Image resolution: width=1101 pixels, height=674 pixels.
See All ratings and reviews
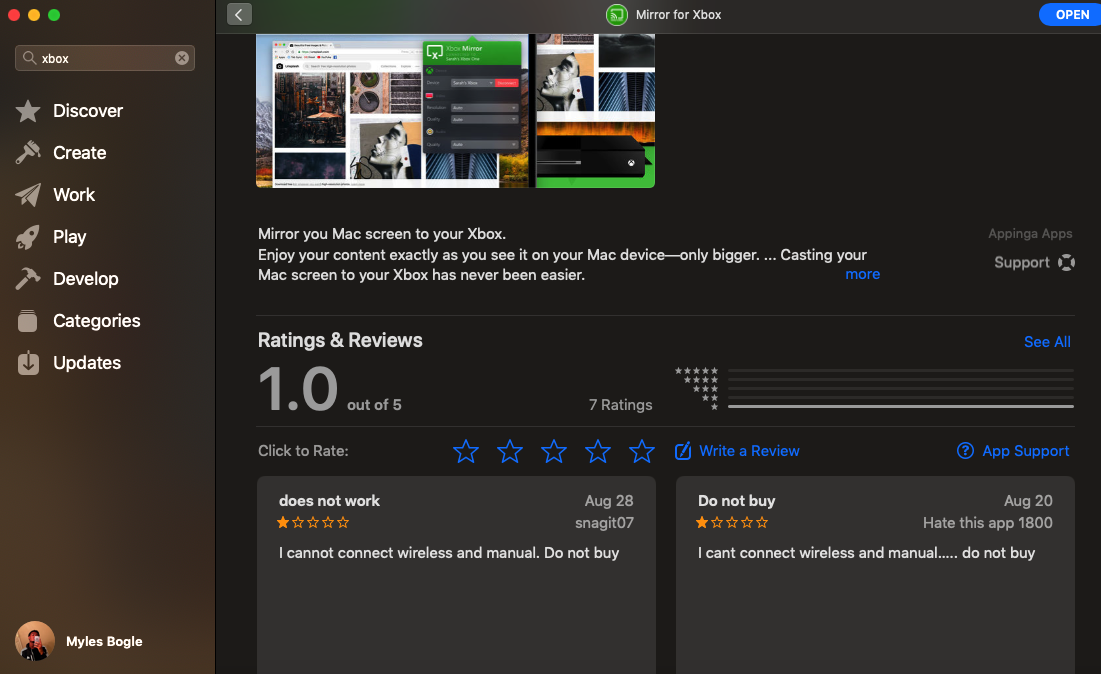point(1047,342)
